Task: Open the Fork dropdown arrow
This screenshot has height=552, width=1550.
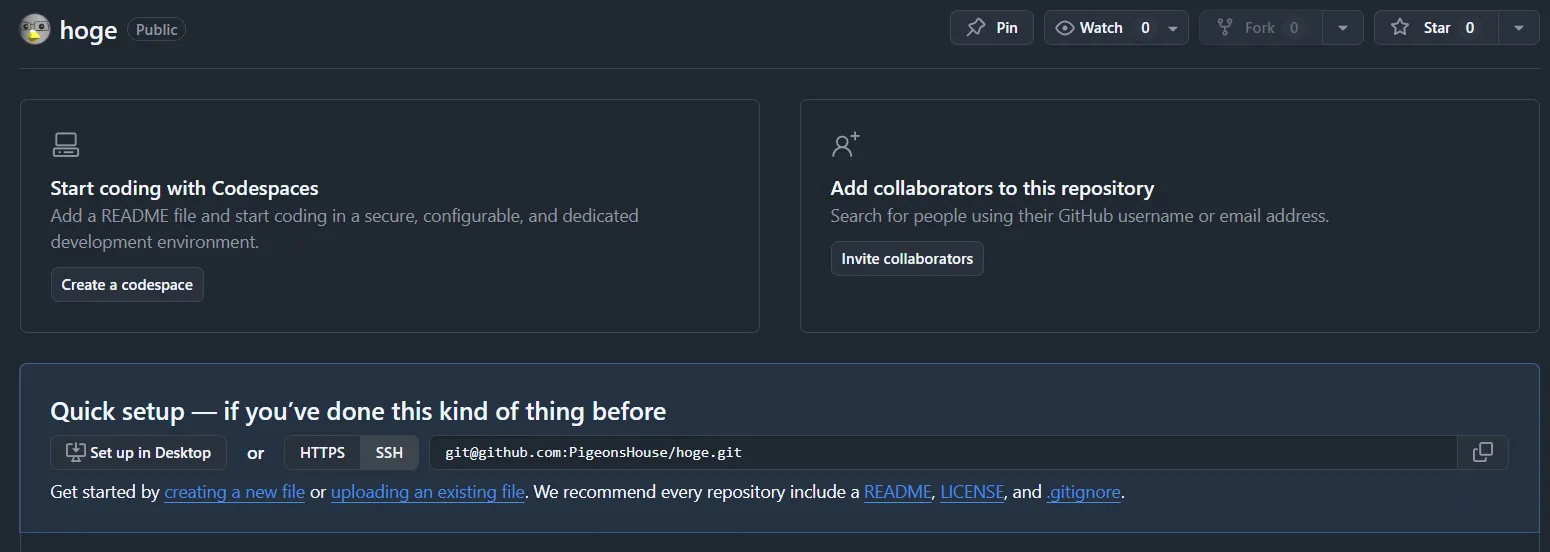Action: coord(1343,28)
